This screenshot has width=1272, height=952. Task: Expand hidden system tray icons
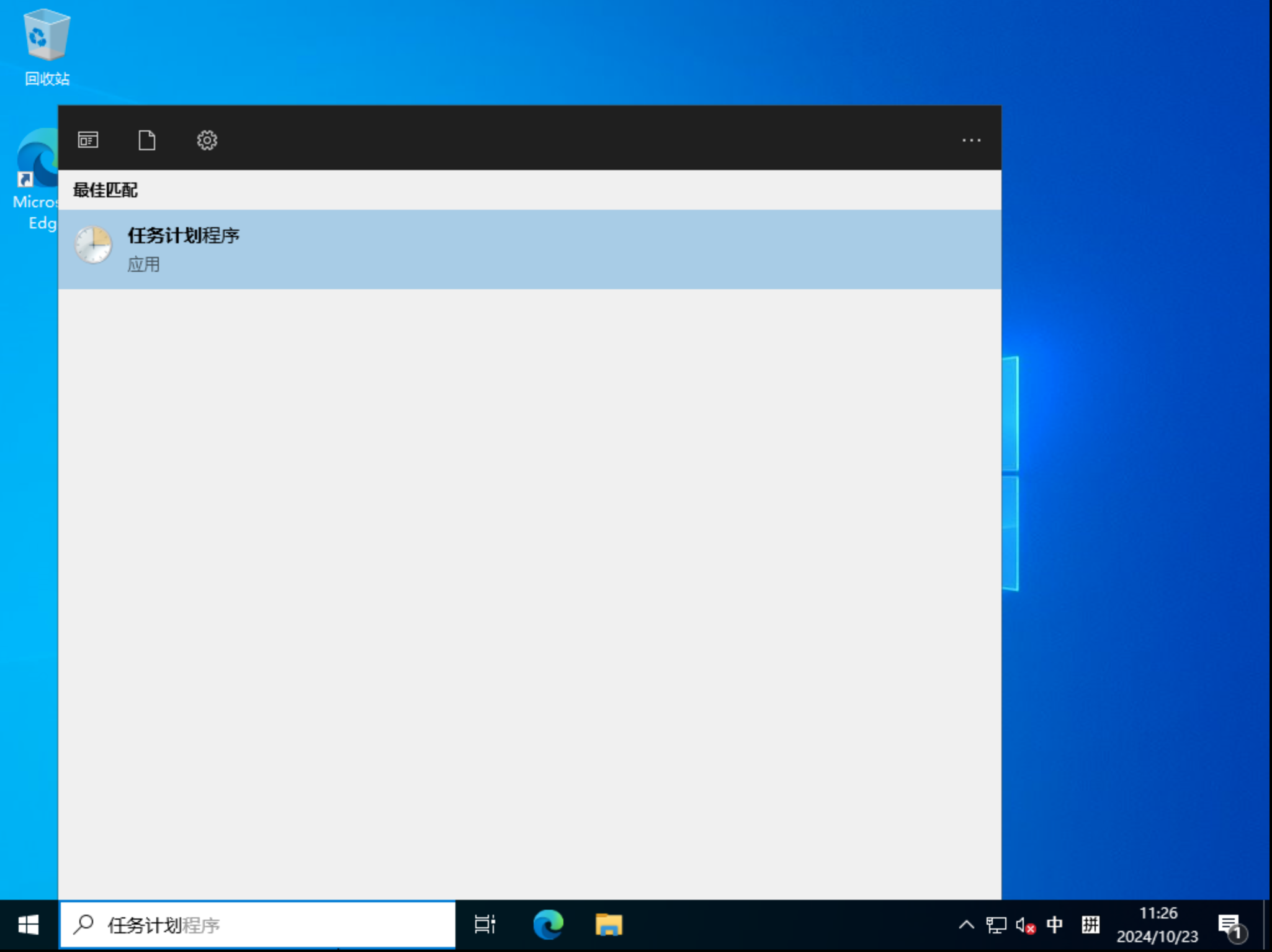(x=966, y=925)
